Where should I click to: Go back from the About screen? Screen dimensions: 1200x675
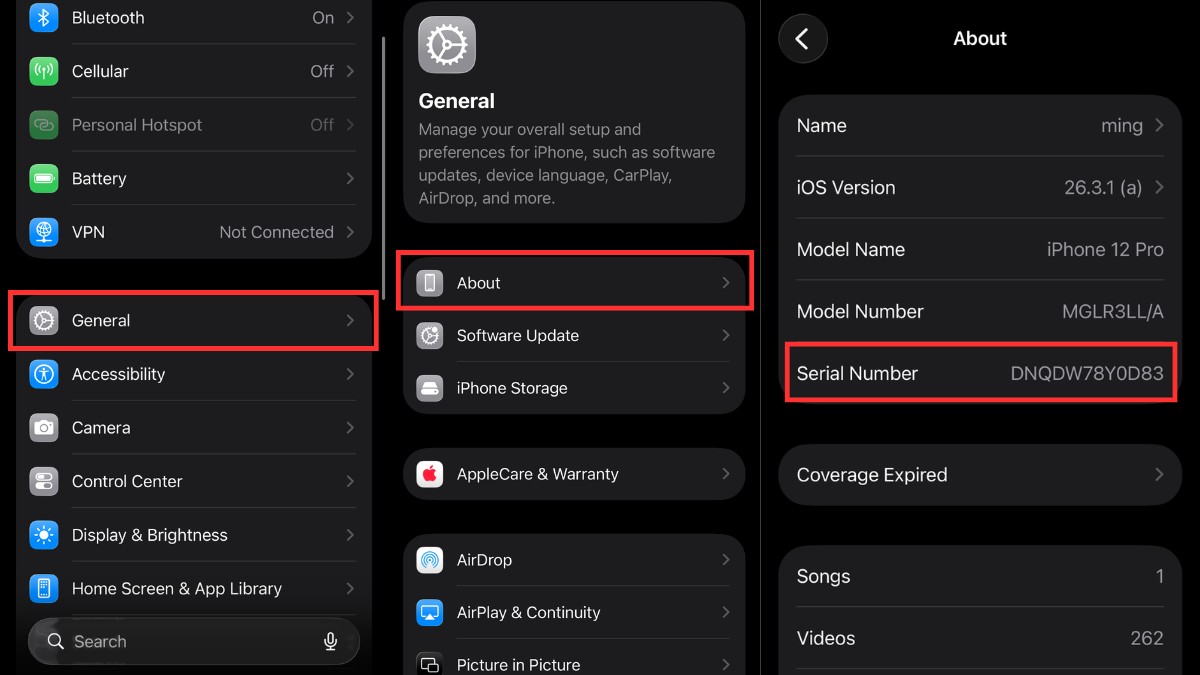[x=803, y=39]
